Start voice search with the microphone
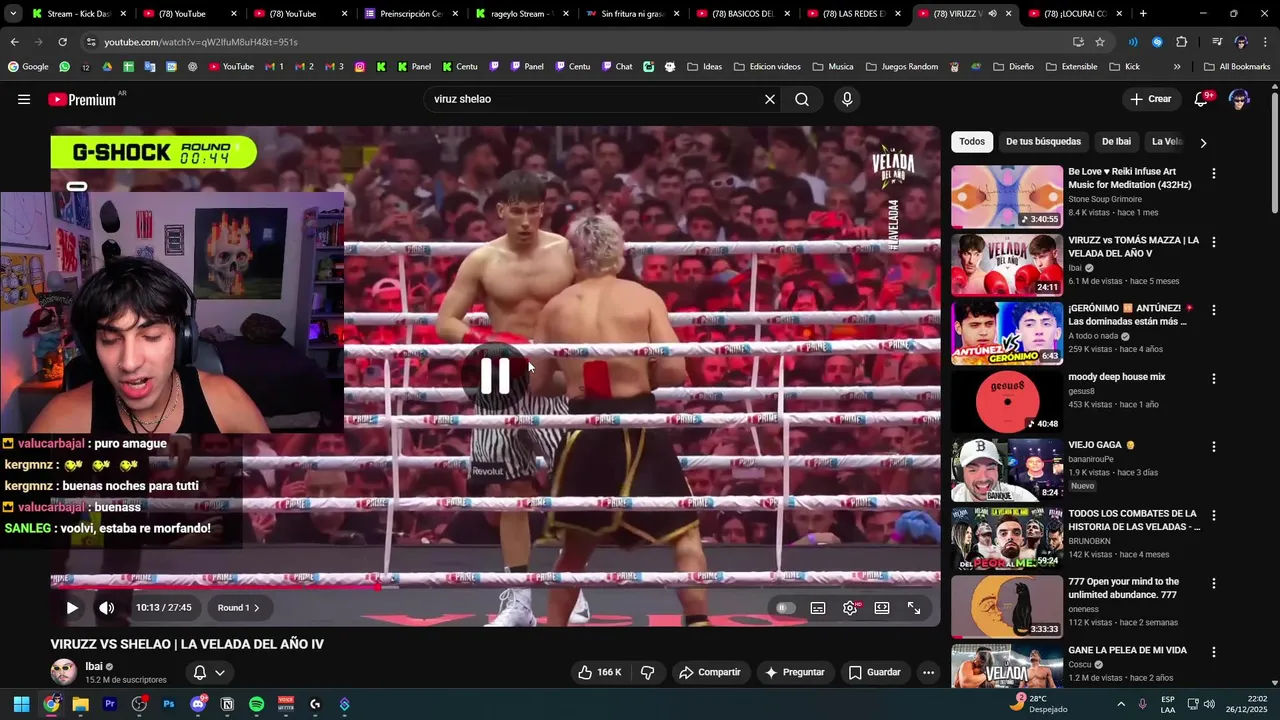Image resolution: width=1280 pixels, height=720 pixels. 847,99
